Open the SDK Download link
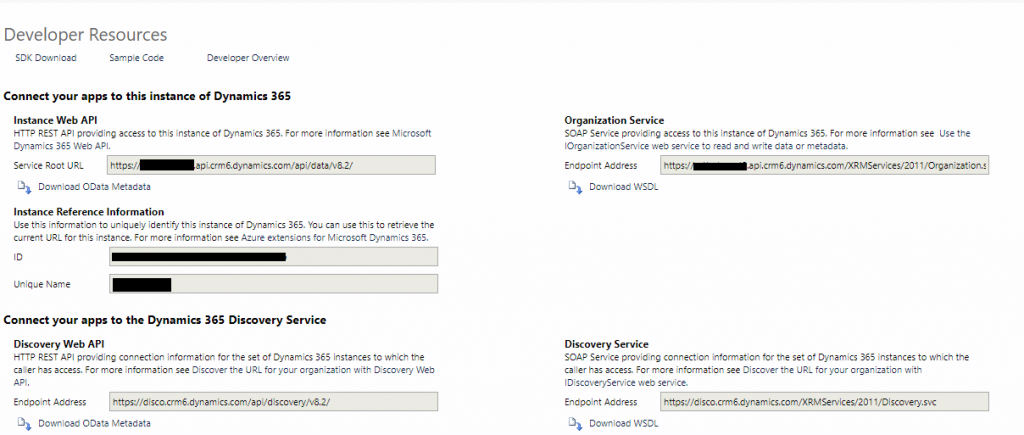This screenshot has height=435, width=1024. pyautogui.click(x=46, y=58)
